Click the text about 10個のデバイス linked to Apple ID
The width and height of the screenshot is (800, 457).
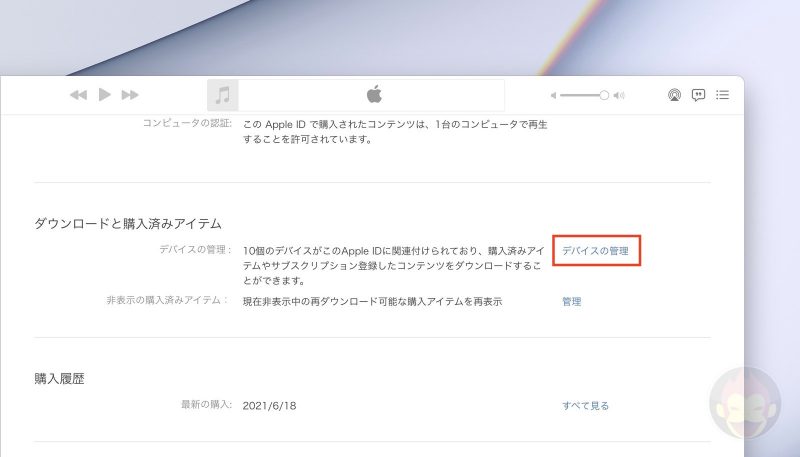point(393,266)
